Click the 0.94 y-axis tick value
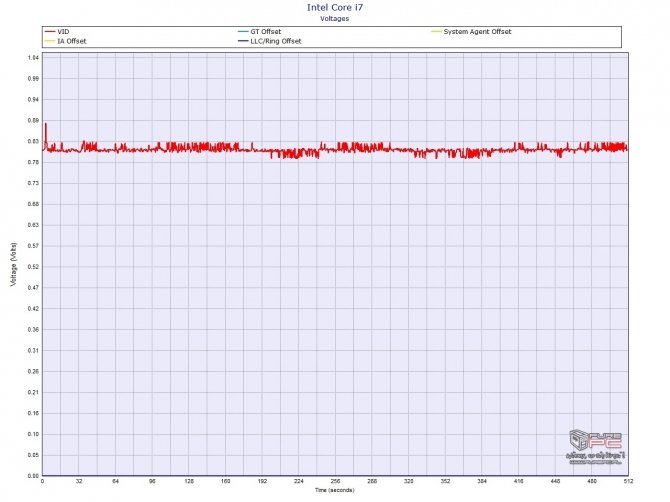The width and height of the screenshot is (670, 502). coord(33,100)
